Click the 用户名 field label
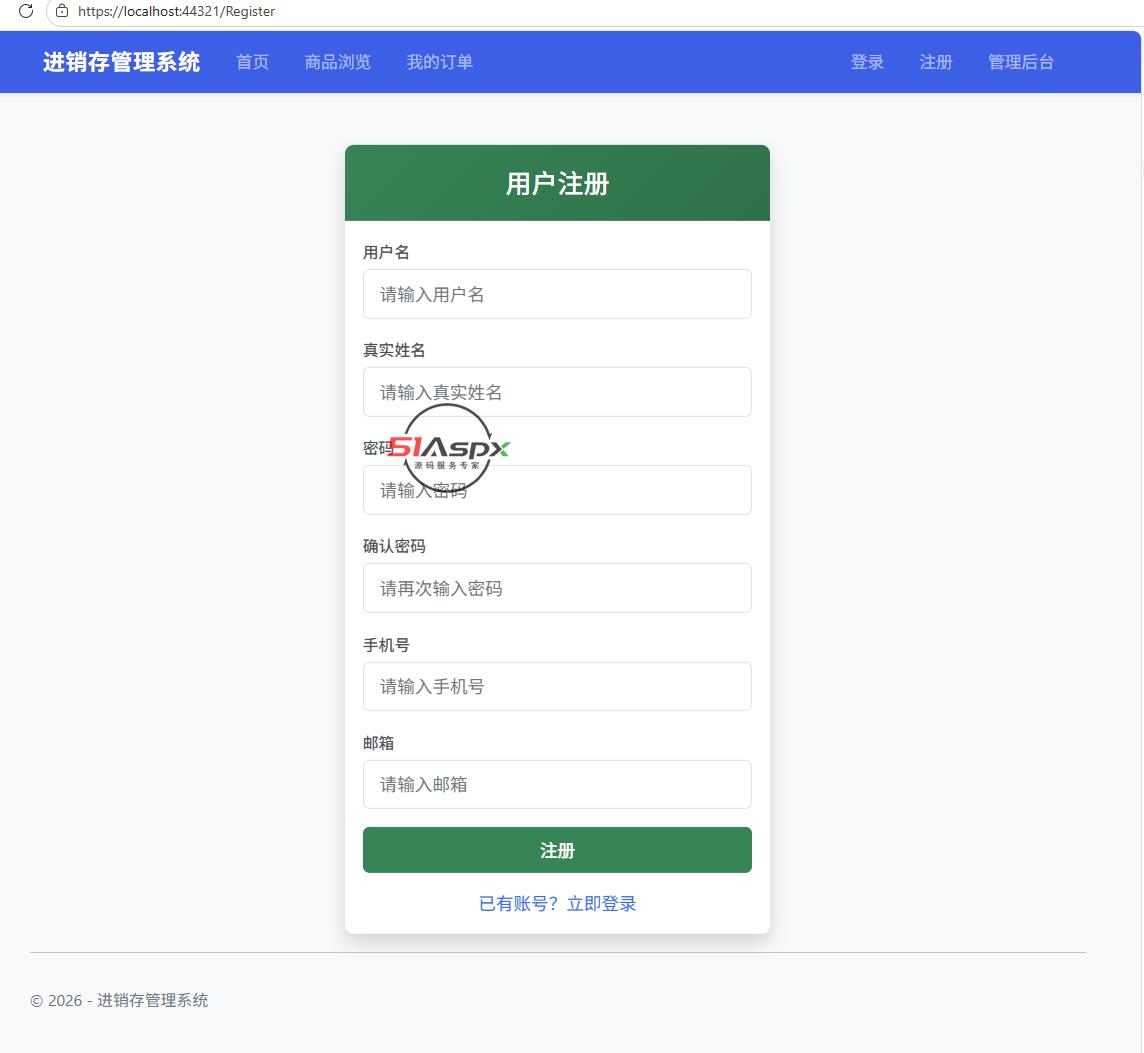 [387, 252]
